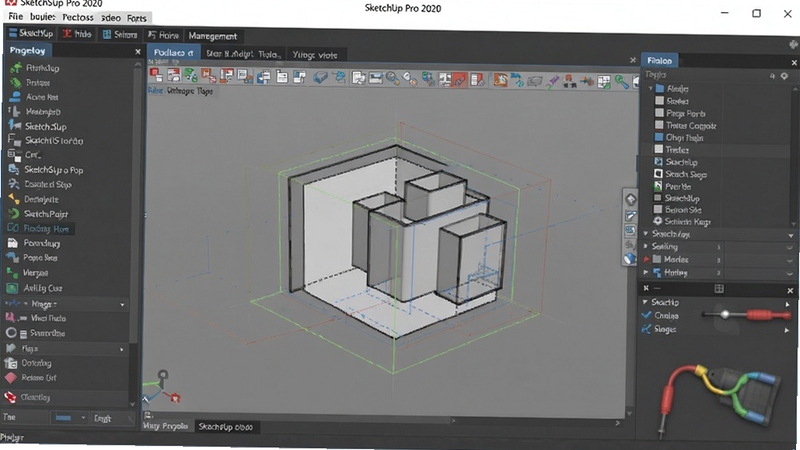Screen dimensions: 800x450
Task: Expand the arrow on the 'Slages' row
Action: point(787,330)
